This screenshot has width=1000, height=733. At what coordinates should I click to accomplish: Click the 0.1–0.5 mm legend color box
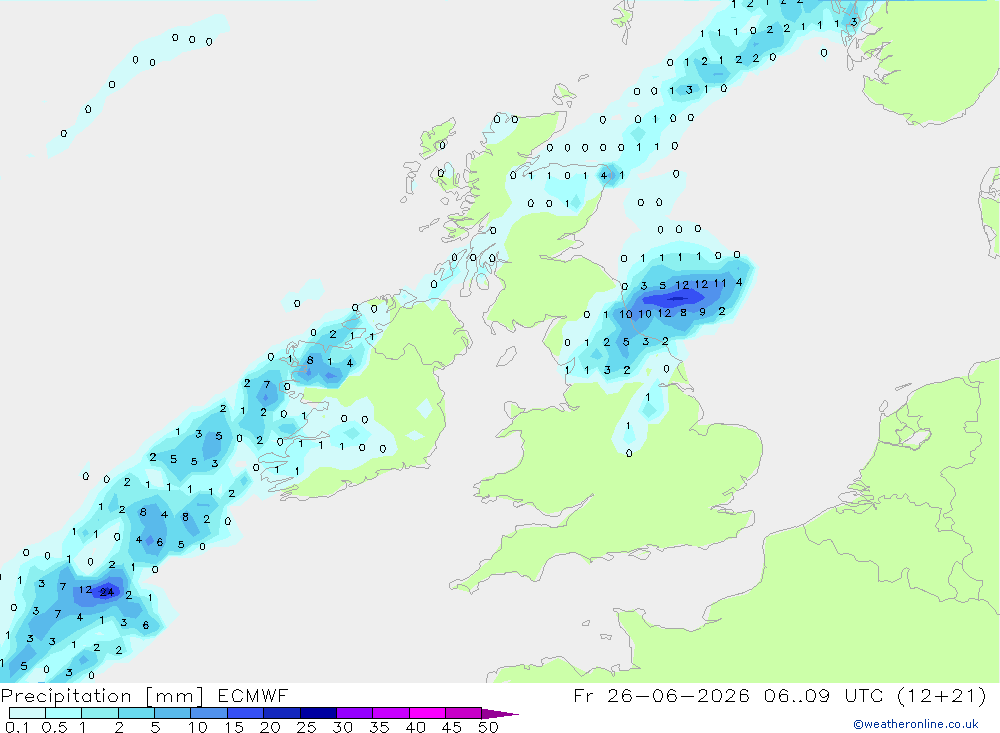(x=27, y=713)
